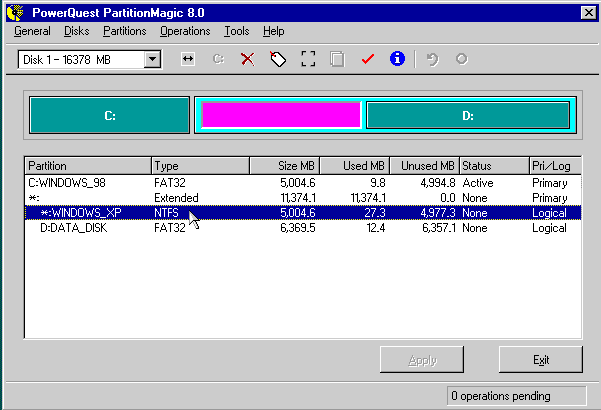Viewport: 601px width, 410px height.
Task: Click the 0 operations pending status field
Action: coord(516,396)
